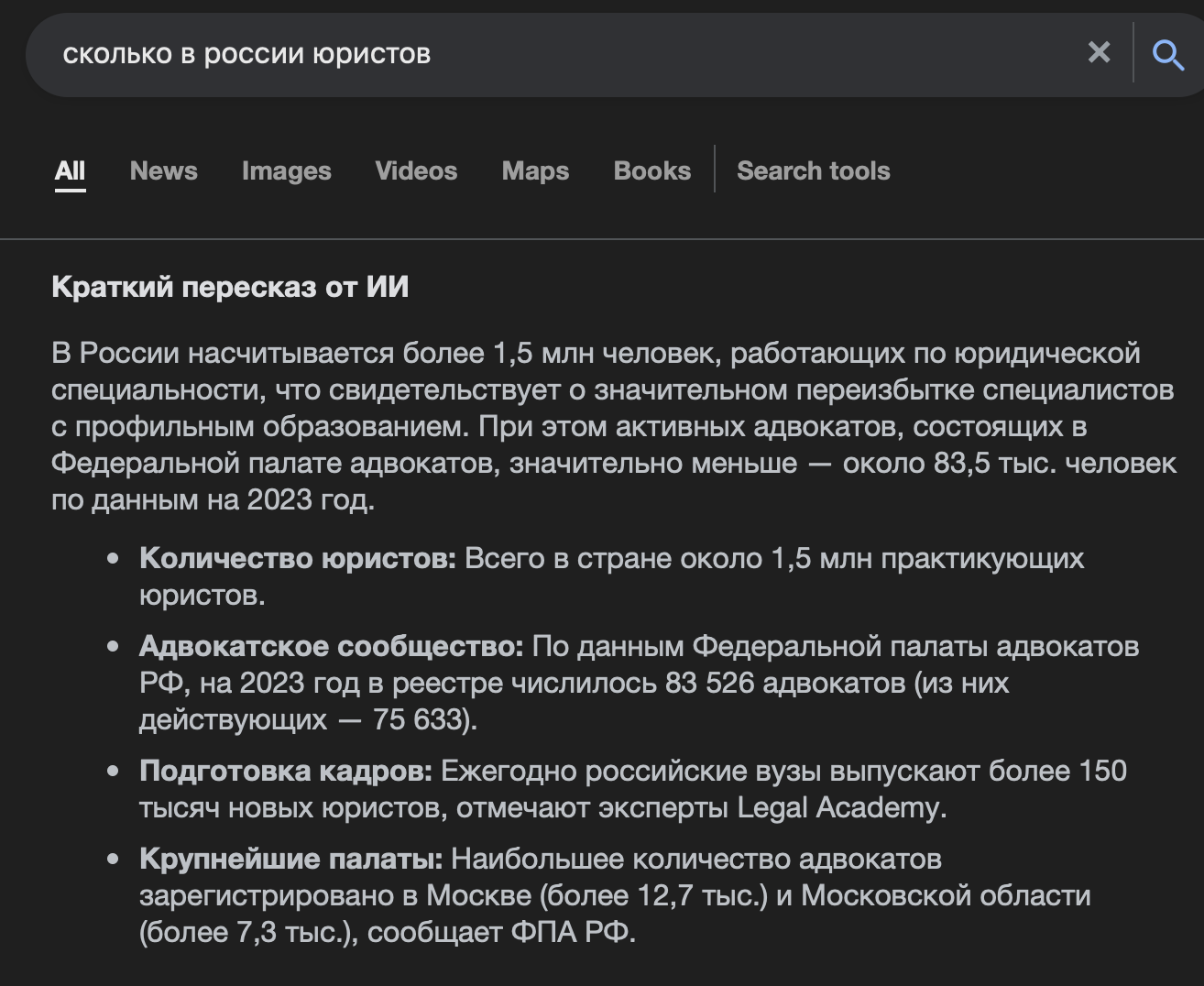The width and height of the screenshot is (1204, 986).
Task: Click the 'Количество юристов:' bold label
Action: pyautogui.click(x=297, y=558)
